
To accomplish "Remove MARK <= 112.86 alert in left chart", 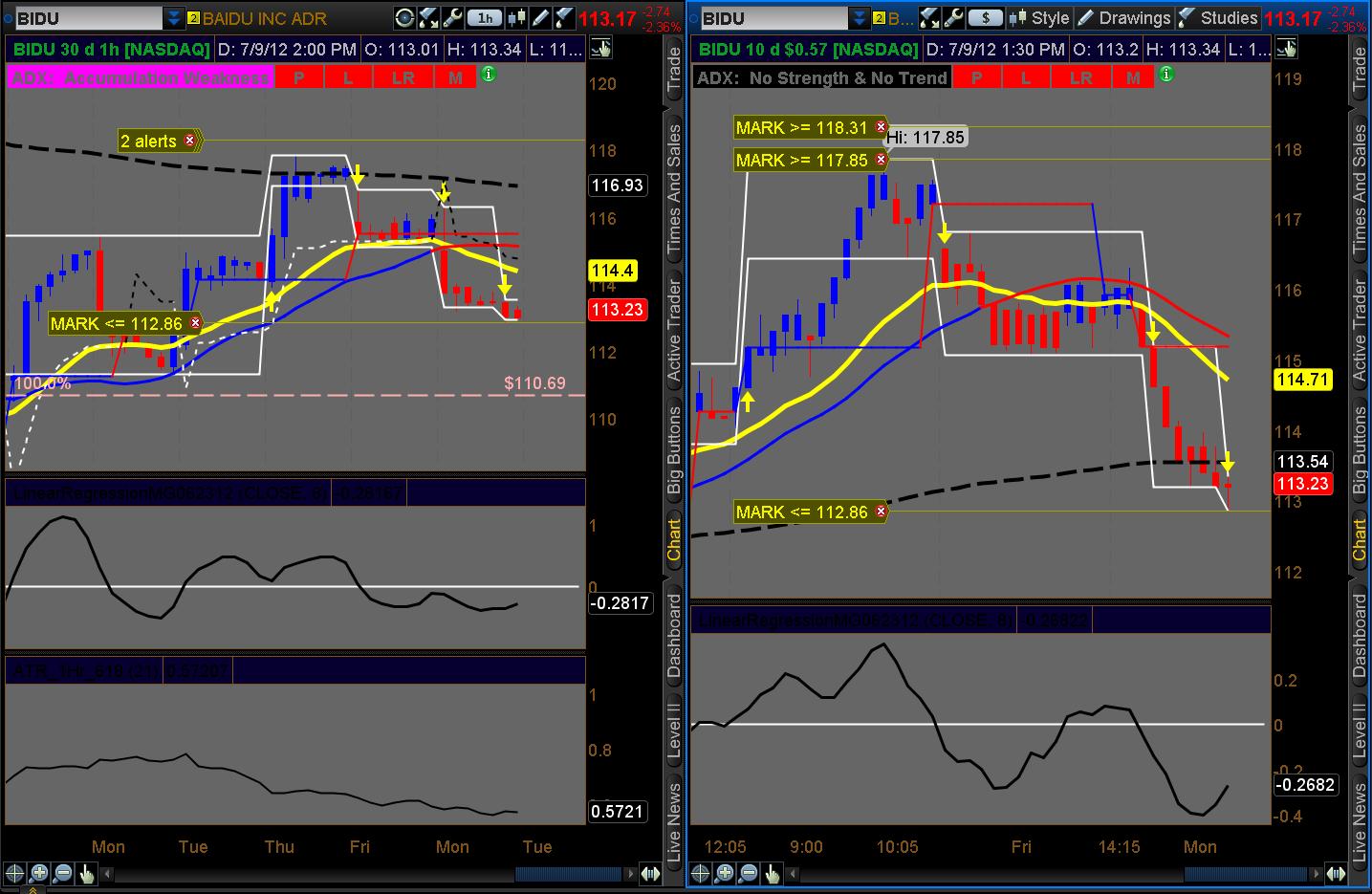I will pos(195,323).
